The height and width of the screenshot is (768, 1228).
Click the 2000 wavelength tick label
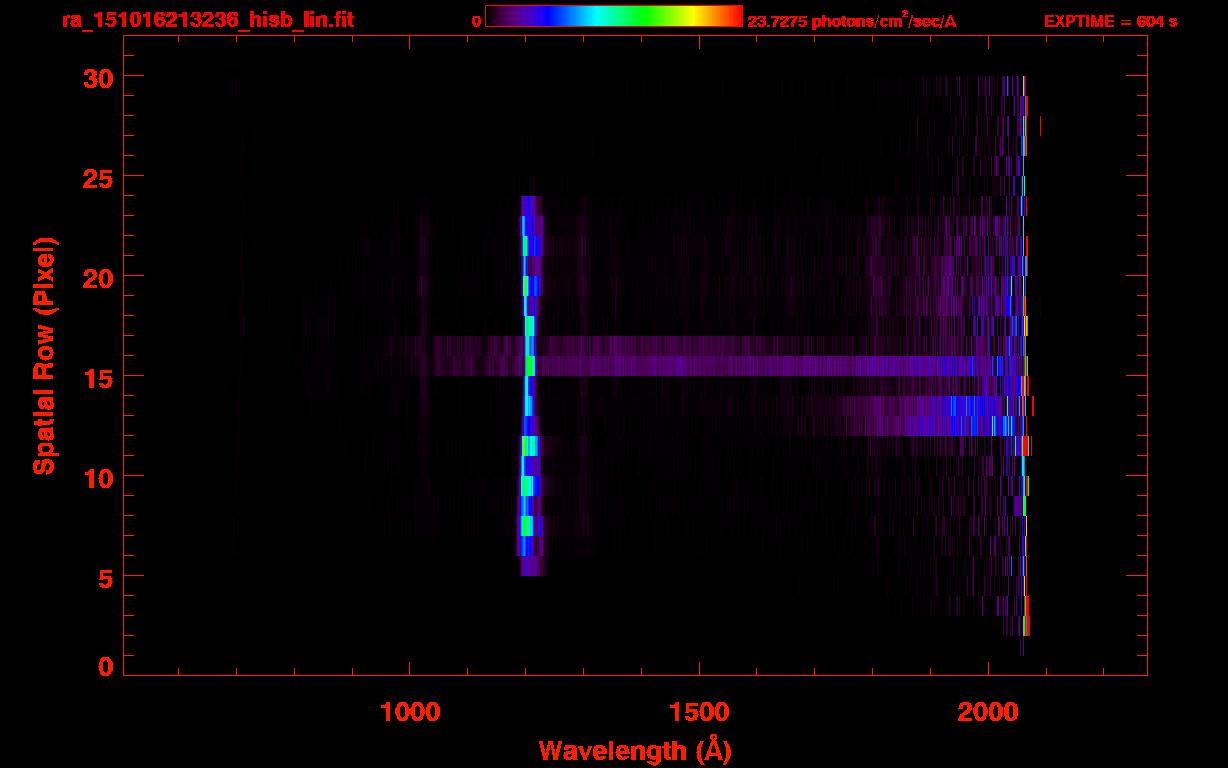tap(987, 712)
